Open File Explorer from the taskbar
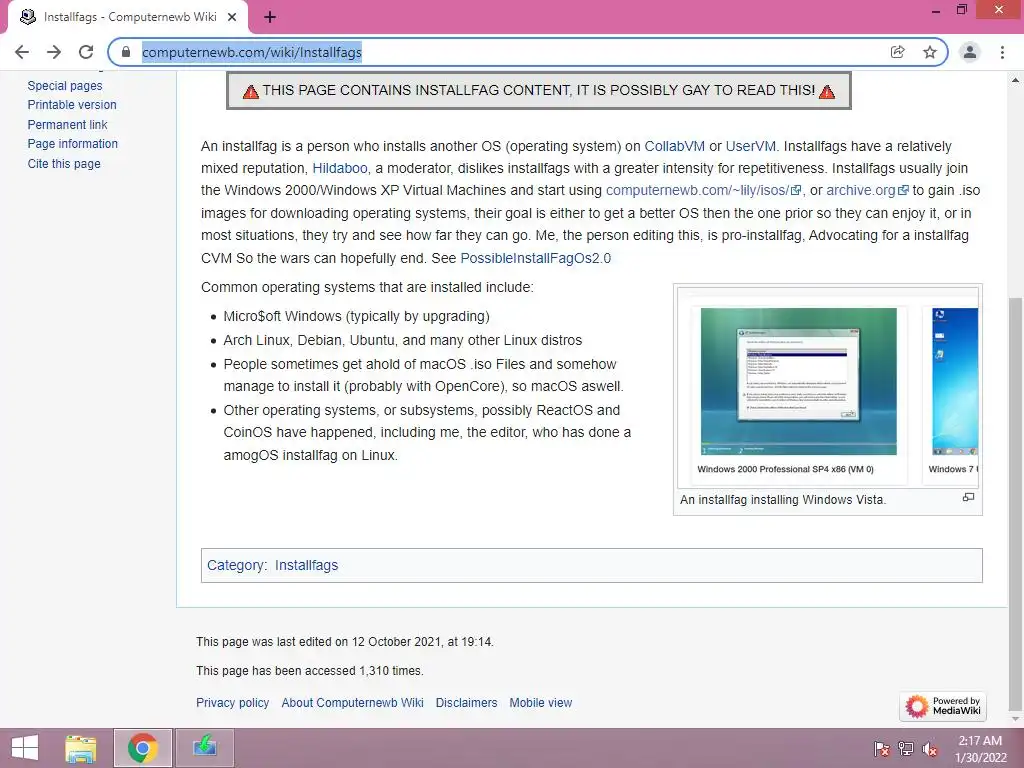 81,748
